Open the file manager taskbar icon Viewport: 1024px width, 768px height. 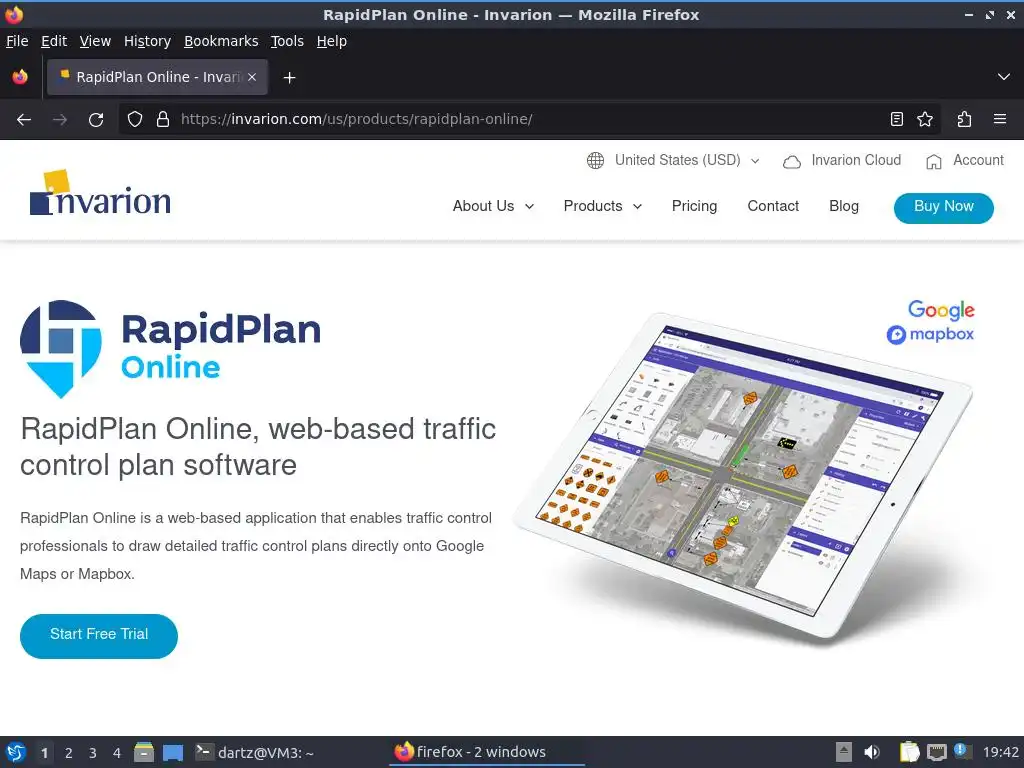coord(144,752)
